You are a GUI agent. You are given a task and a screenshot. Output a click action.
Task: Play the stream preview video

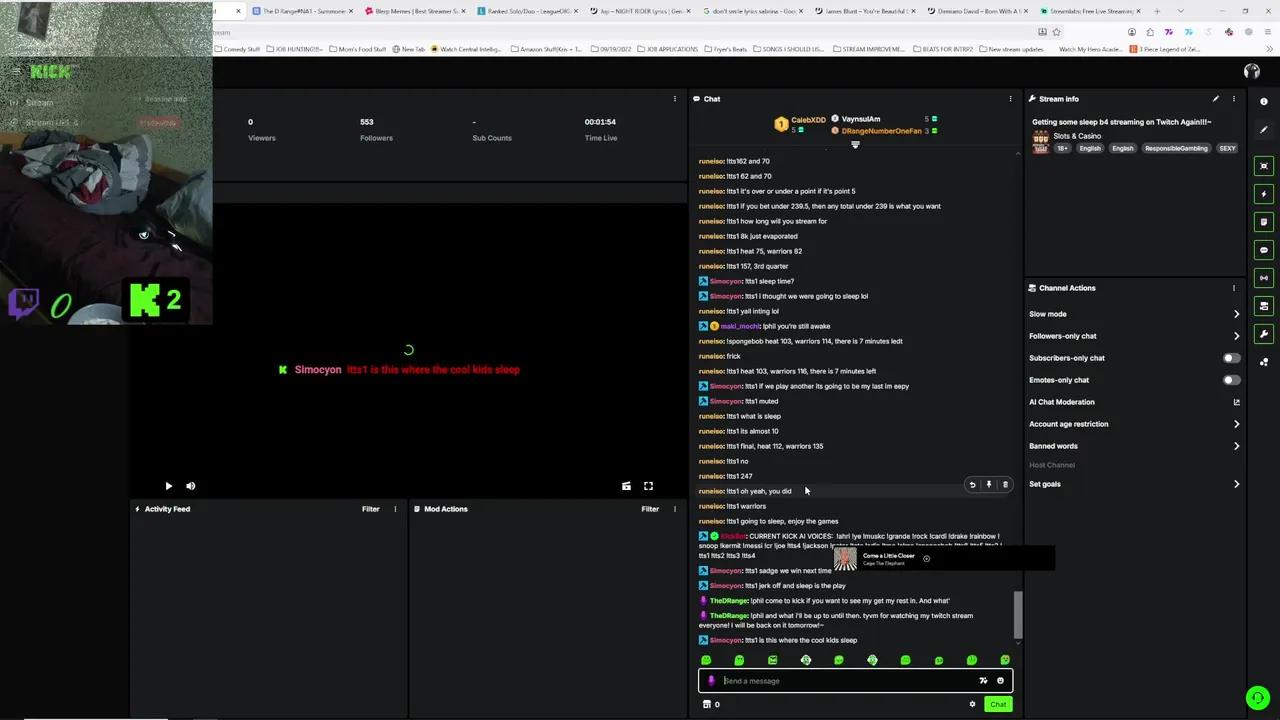pyautogui.click(x=168, y=486)
